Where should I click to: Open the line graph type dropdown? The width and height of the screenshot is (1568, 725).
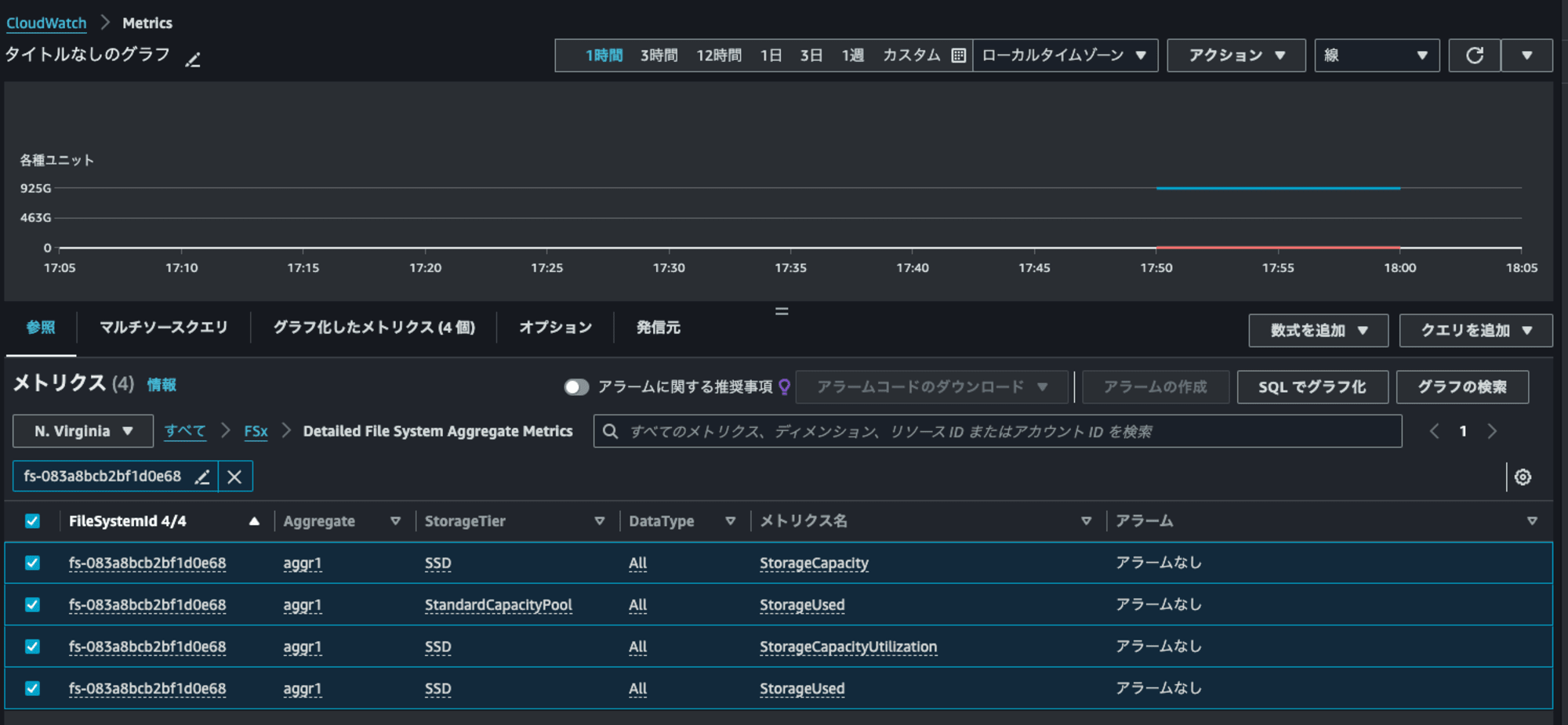tap(1377, 56)
